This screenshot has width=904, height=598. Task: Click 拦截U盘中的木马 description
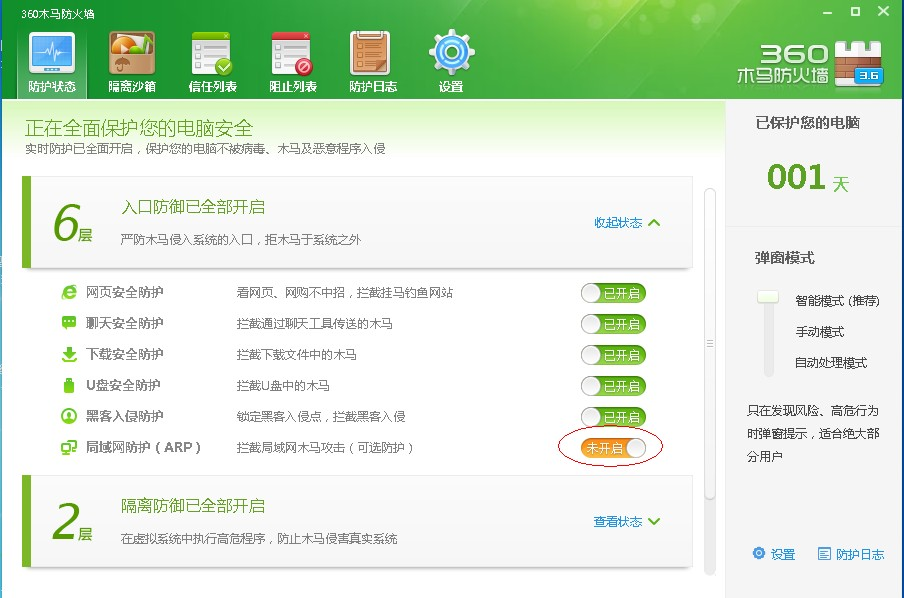coord(282,386)
